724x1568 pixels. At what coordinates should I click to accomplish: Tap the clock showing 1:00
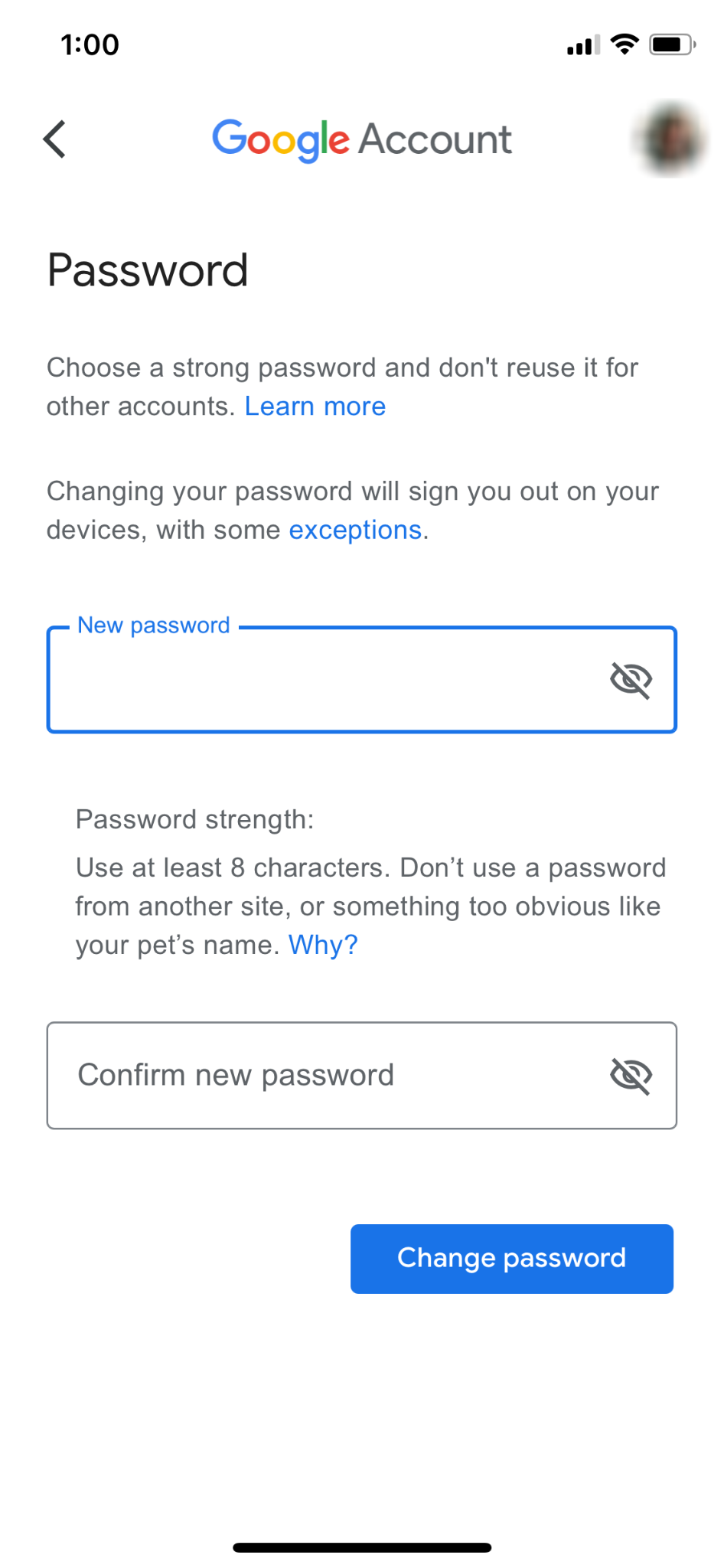pos(90,44)
